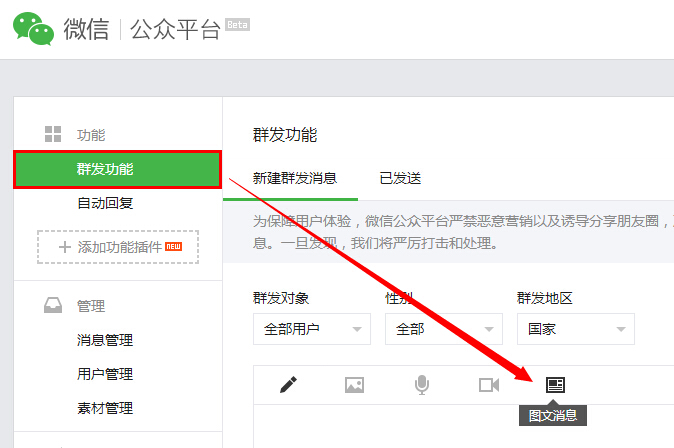Click the WeChat logo icon
Viewport: 674px width, 448px height.
click(33, 29)
